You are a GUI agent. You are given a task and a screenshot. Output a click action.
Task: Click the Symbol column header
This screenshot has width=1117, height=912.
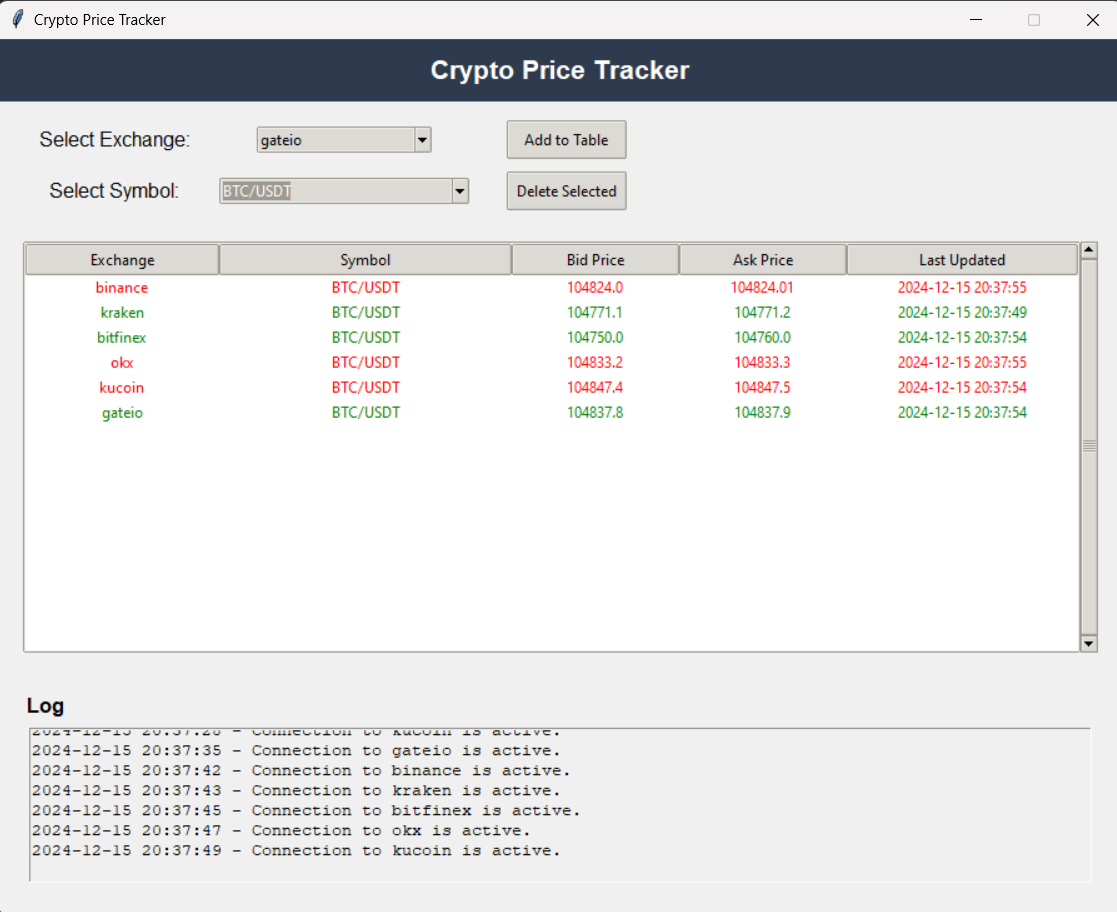tap(364, 259)
